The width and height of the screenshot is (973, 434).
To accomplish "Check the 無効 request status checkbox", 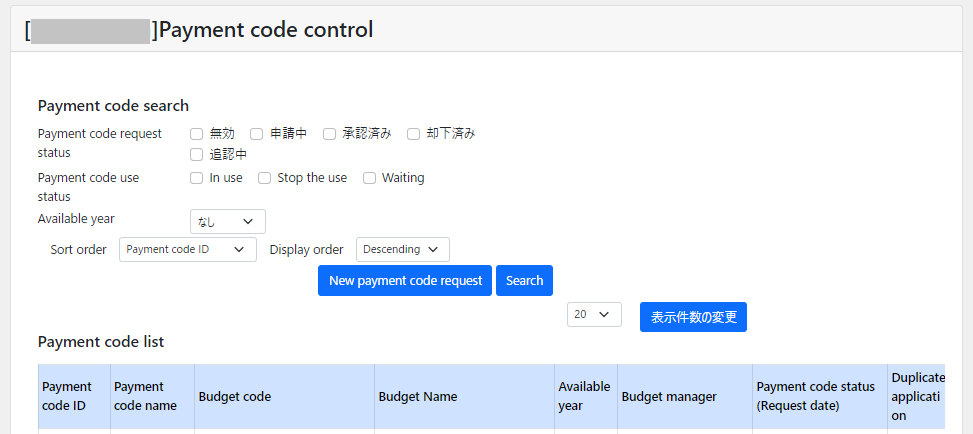I will click(197, 134).
